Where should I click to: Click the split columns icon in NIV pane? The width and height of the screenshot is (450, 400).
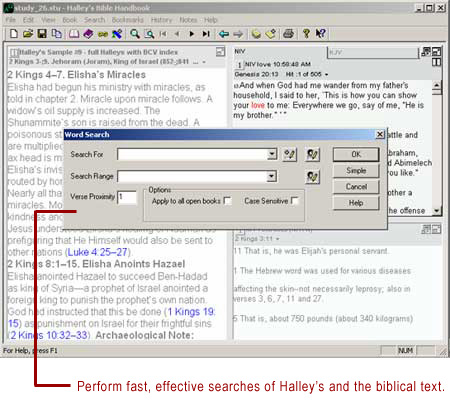(436, 62)
